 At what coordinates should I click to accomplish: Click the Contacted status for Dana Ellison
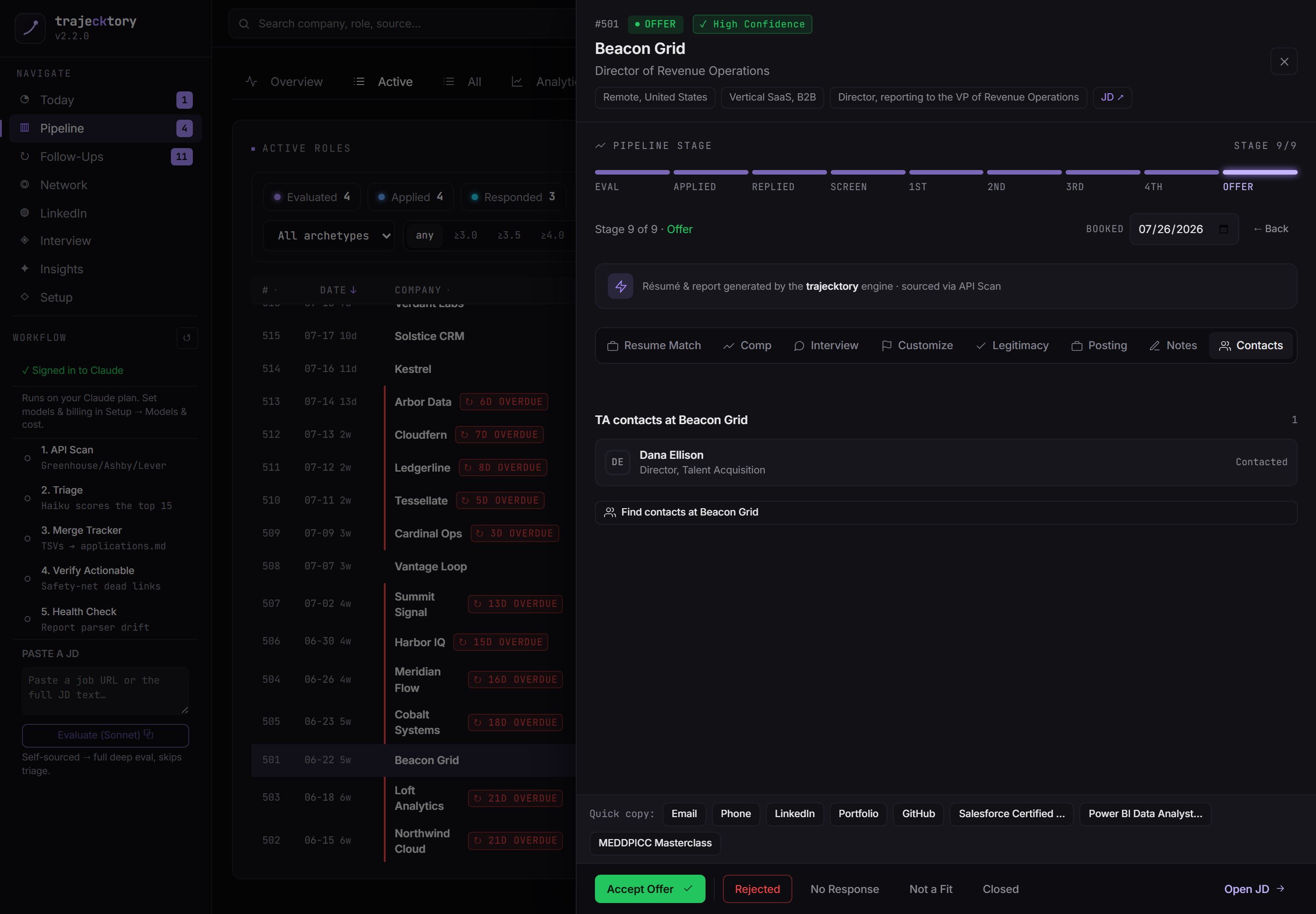pyautogui.click(x=1262, y=462)
